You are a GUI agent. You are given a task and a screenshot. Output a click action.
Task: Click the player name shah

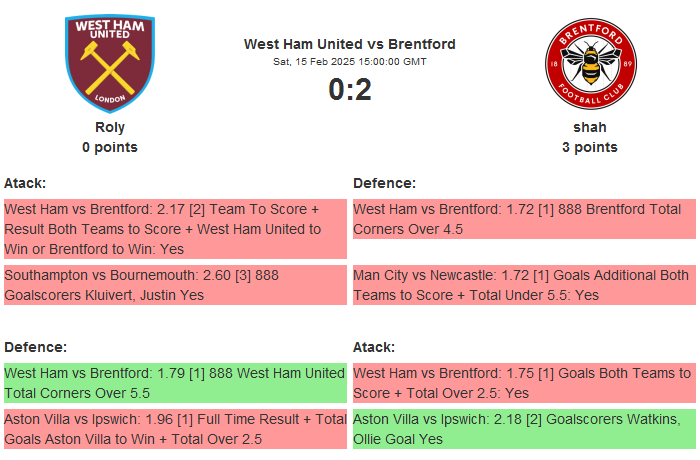point(590,127)
